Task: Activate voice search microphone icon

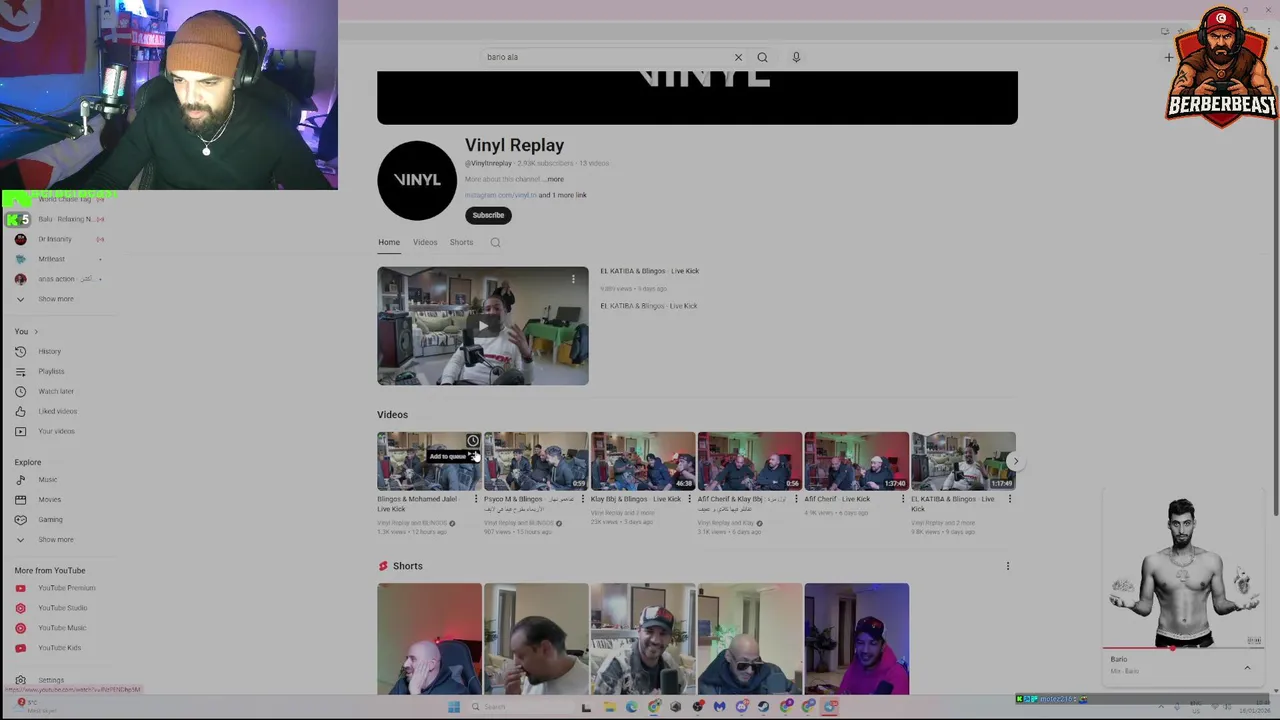Action: [796, 57]
